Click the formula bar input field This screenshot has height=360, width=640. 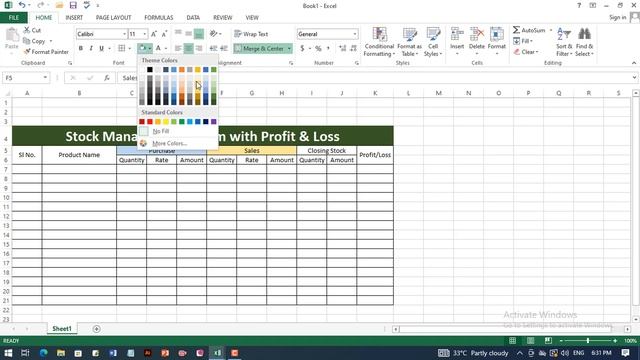click(x=376, y=78)
